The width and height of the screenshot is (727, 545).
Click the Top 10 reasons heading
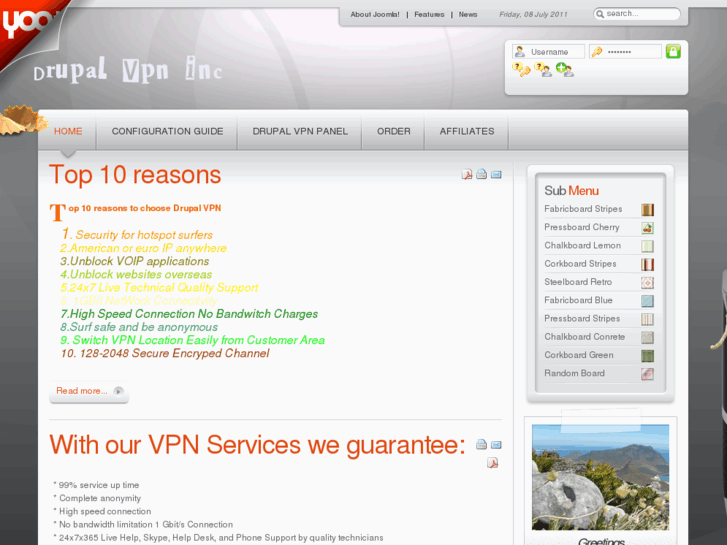135,175
